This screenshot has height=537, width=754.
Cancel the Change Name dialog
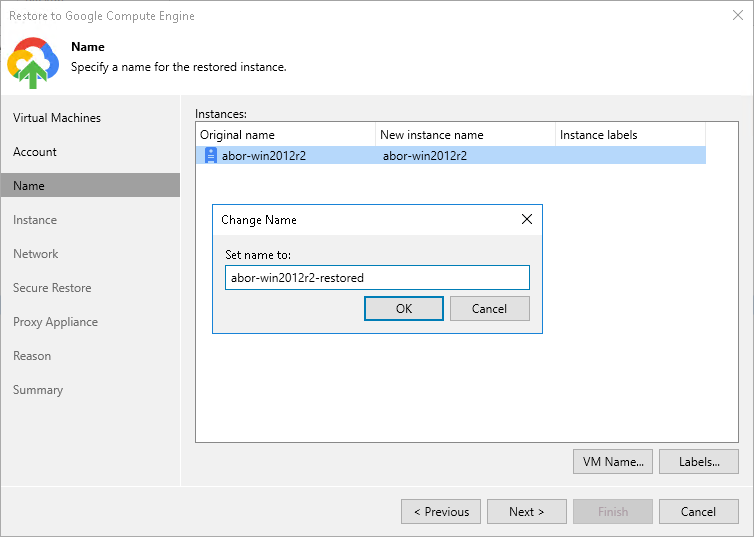point(489,308)
